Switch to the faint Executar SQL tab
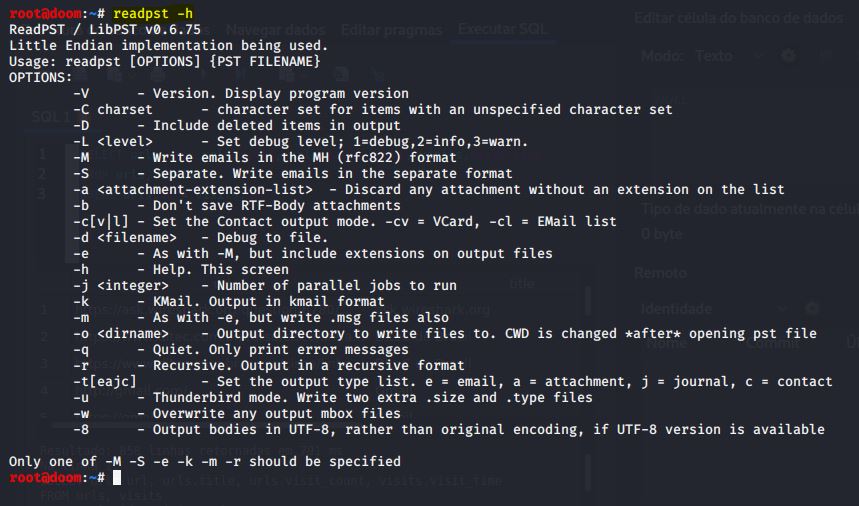The height and width of the screenshot is (506, 859). point(502,29)
